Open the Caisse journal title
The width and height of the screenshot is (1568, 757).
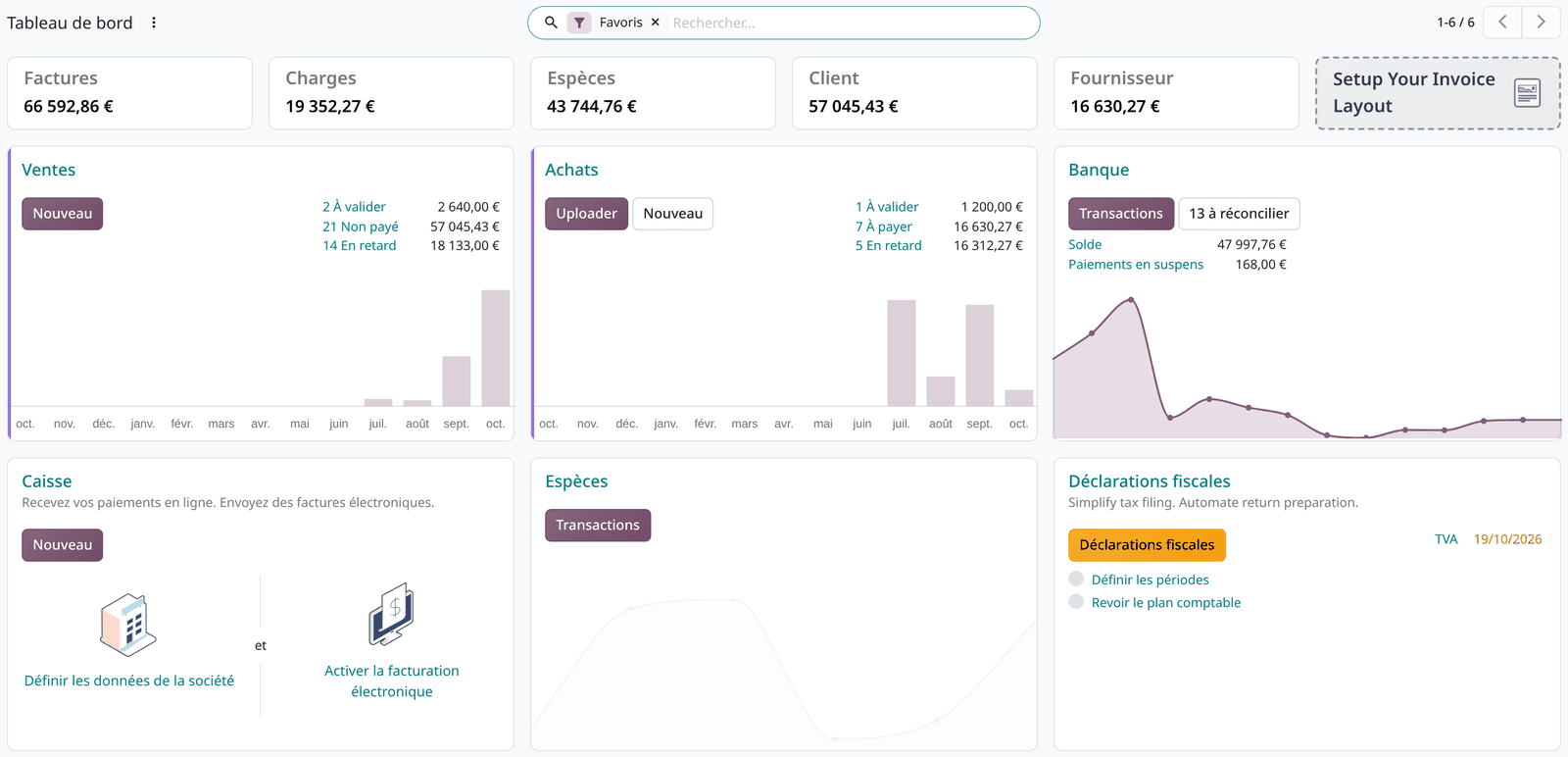point(47,481)
